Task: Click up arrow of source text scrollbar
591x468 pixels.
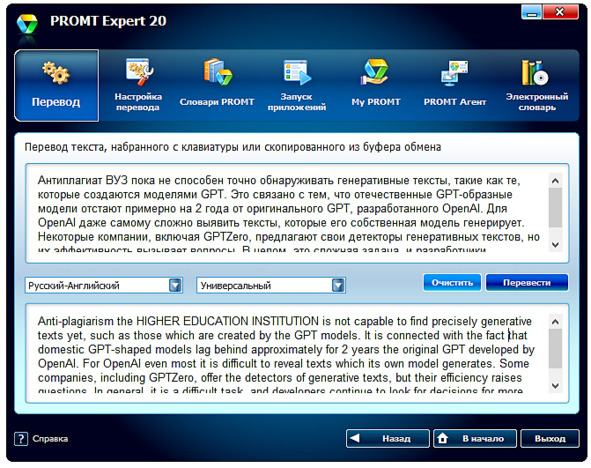Action: coord(555,180)
